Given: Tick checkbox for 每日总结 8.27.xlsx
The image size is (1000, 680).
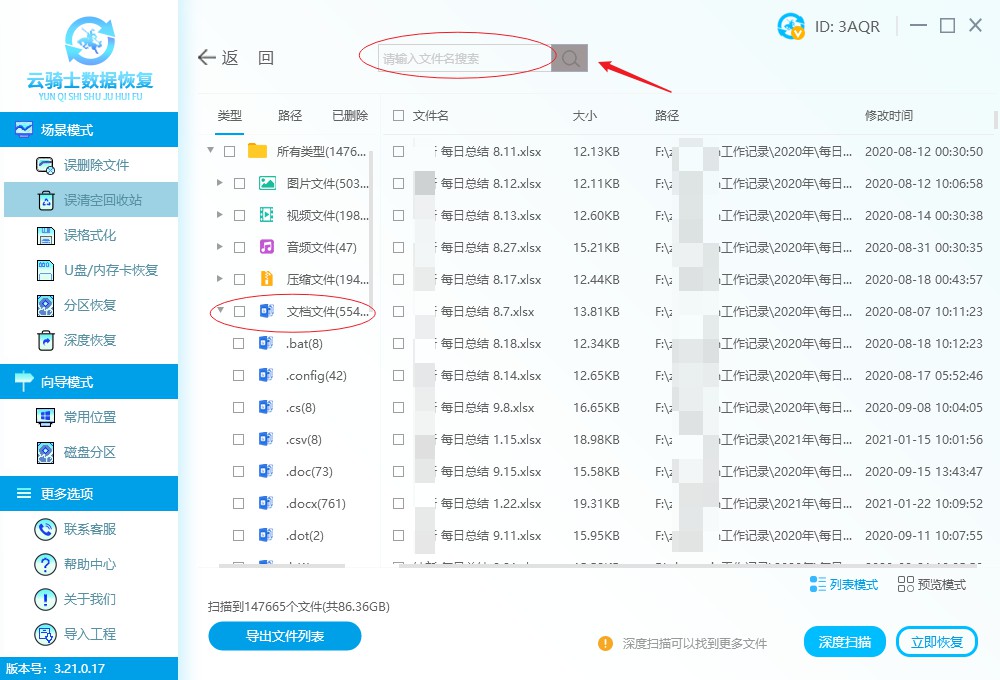Looking at the screenshot, I should (399, 248).
